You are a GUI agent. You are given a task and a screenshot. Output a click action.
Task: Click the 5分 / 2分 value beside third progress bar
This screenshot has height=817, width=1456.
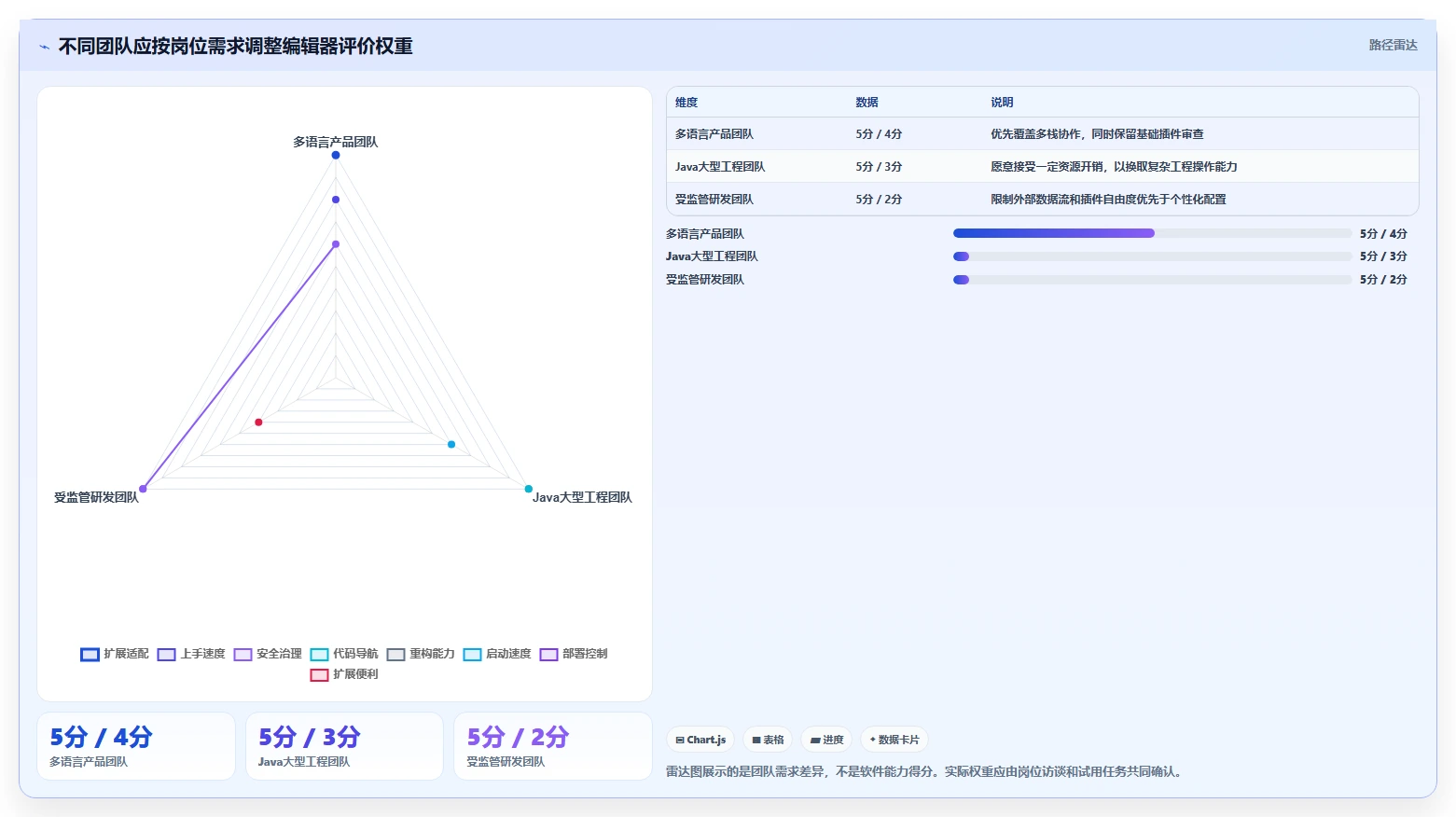pyautogui.click(x=1383, y=280)
